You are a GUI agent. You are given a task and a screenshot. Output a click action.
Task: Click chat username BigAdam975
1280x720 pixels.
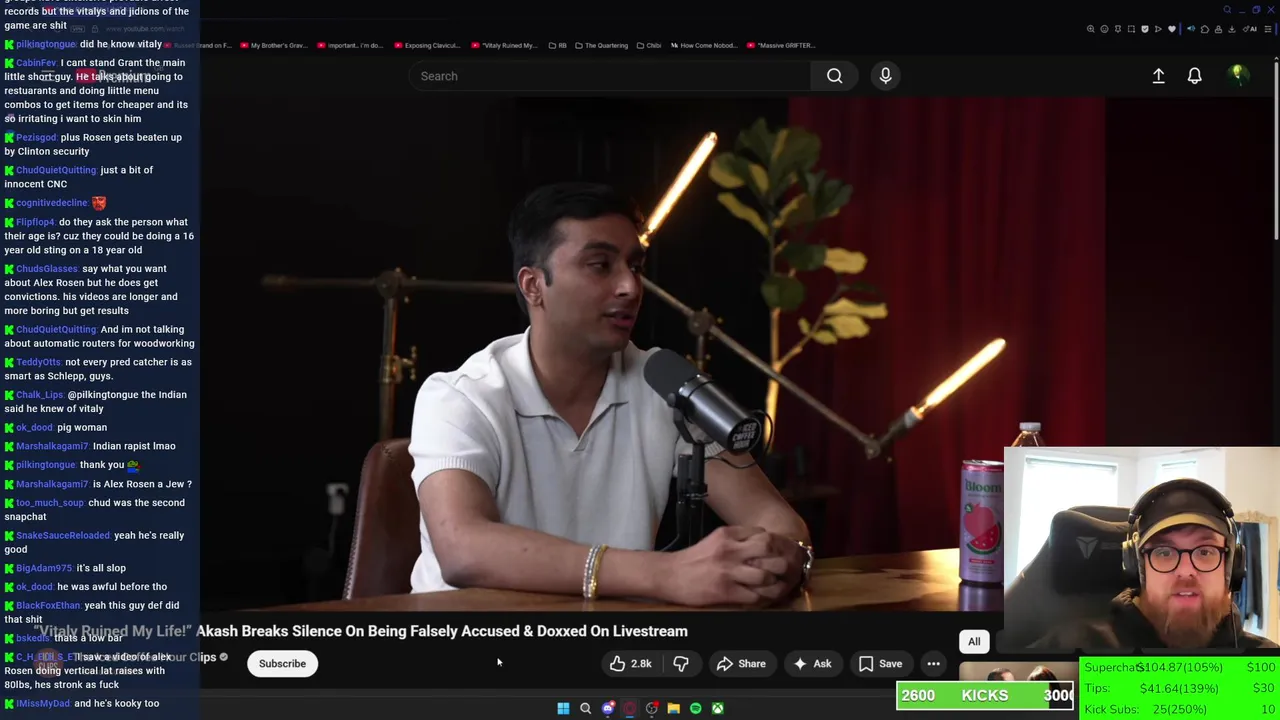[44, 568]
